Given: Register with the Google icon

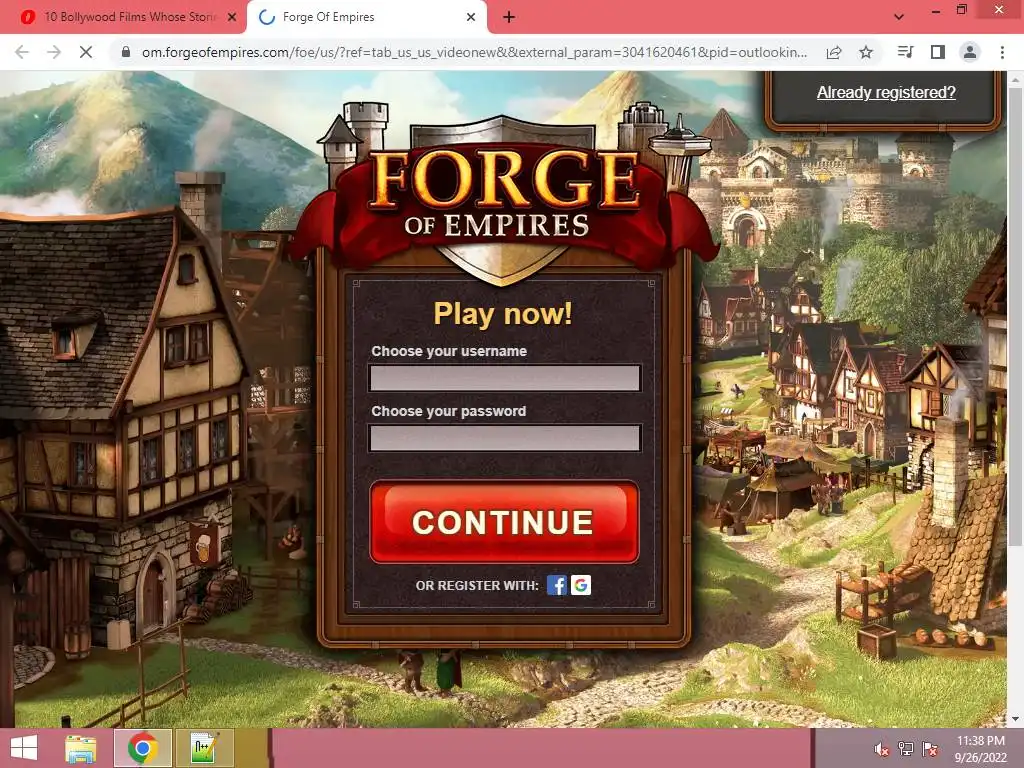Looking at the screenshot, I should tap(581, 585).
